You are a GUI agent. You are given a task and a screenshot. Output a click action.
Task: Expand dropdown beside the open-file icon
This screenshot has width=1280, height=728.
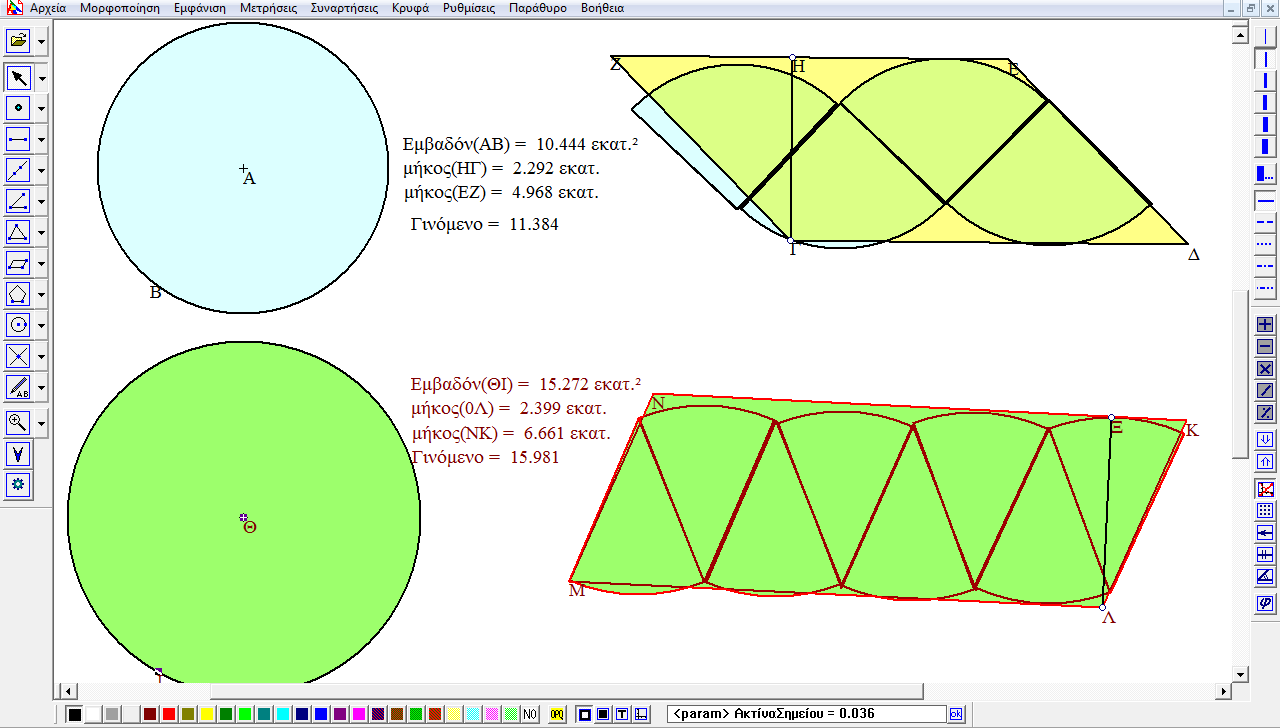pos(41,43)
